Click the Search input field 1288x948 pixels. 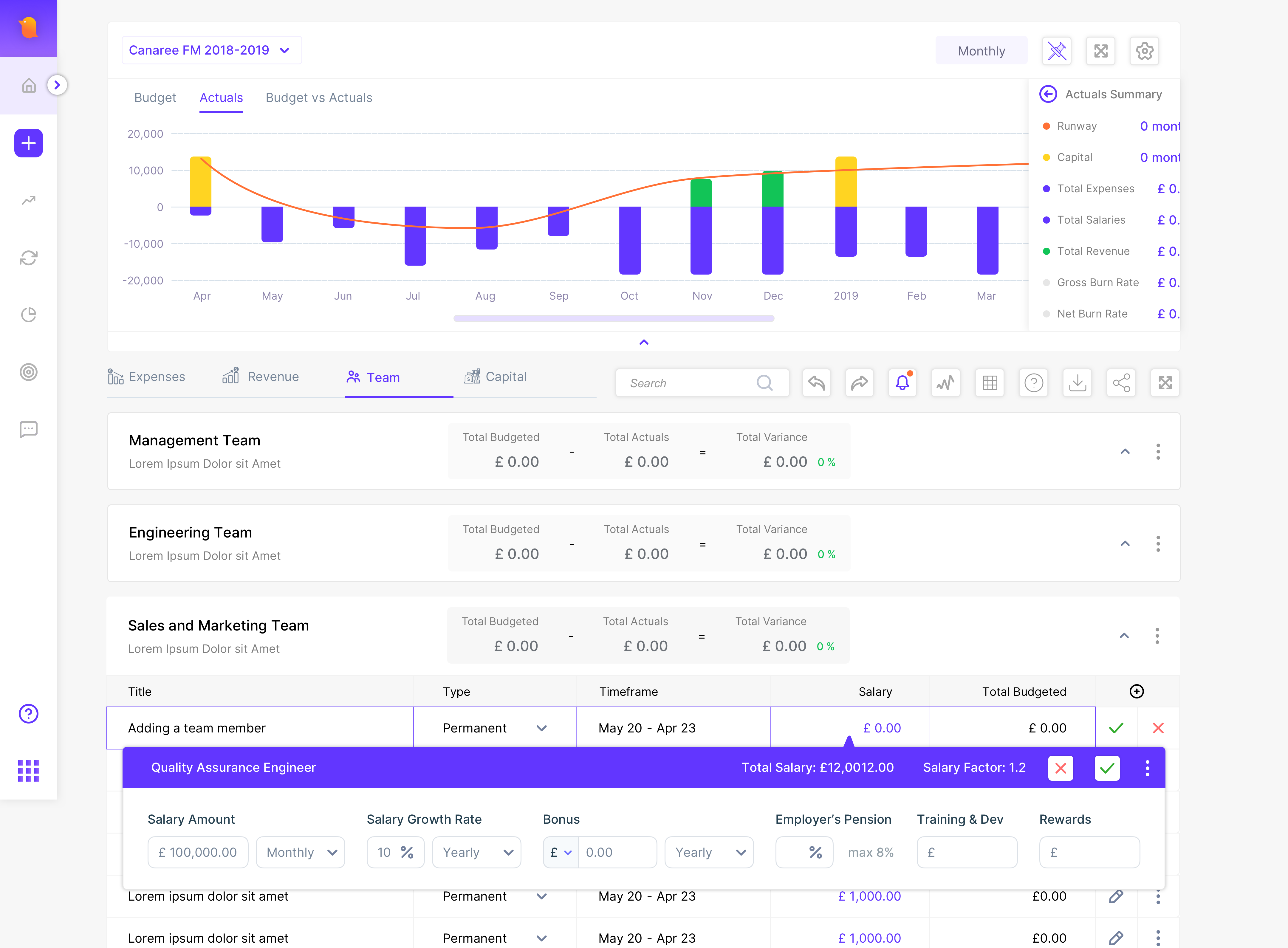(x=702, y=383)
